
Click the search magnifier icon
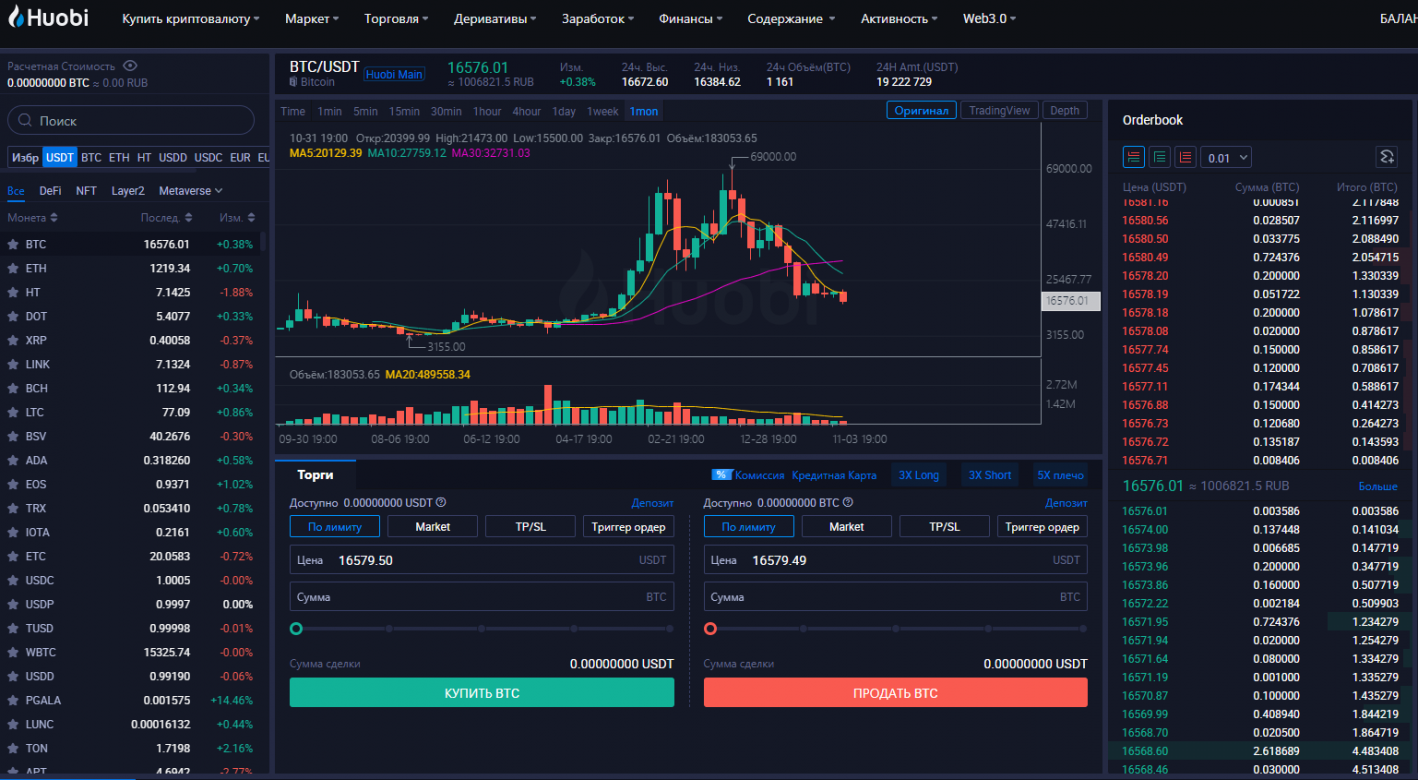point(26,121)
